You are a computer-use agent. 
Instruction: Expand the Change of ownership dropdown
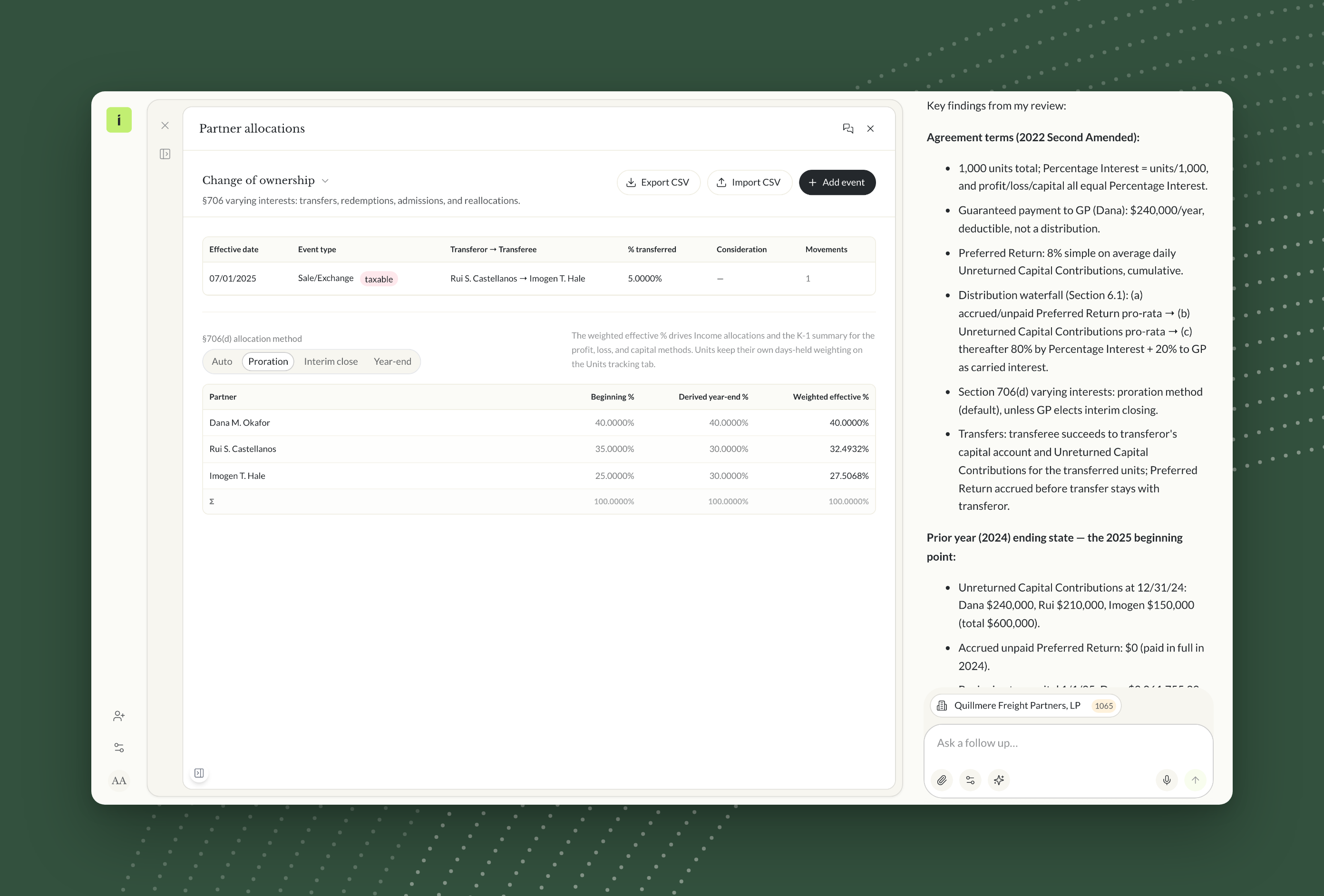coord(265,181)
